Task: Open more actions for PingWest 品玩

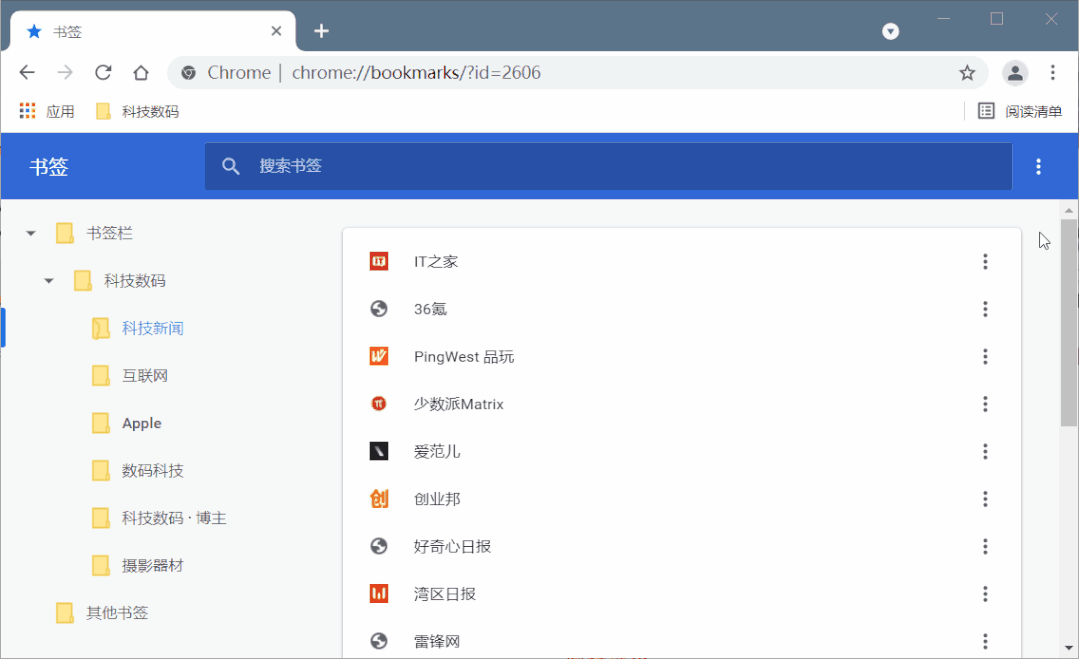Action: point(985,356)
